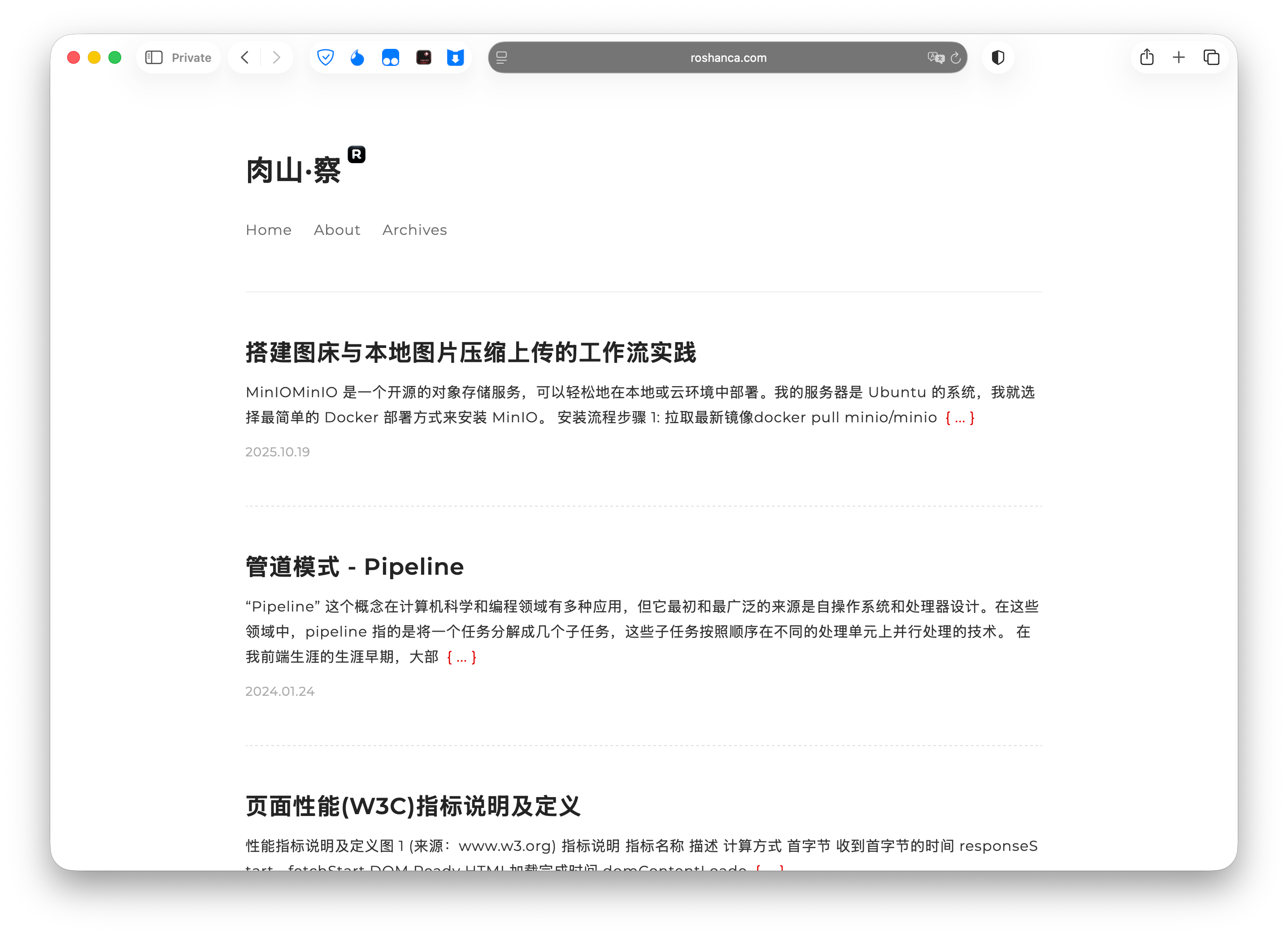
Task: Go back to previous page
Action: [x=245, y=57]
